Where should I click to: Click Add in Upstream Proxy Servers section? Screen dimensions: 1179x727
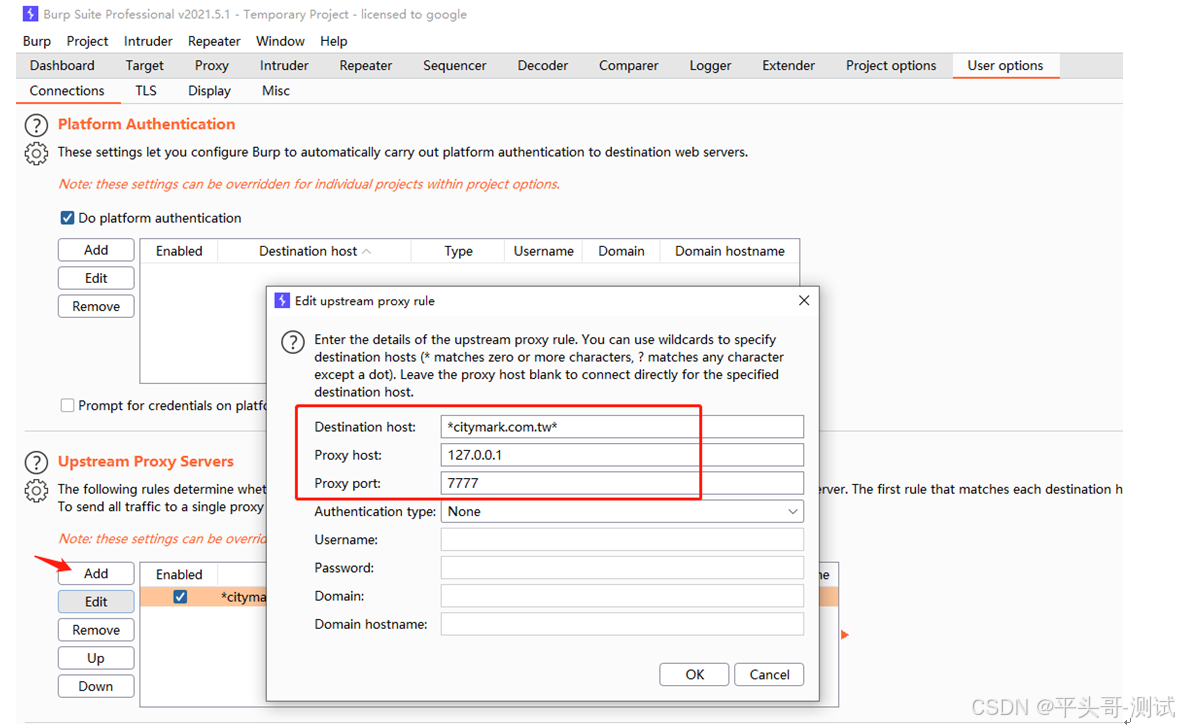click(x=96, y=574)
